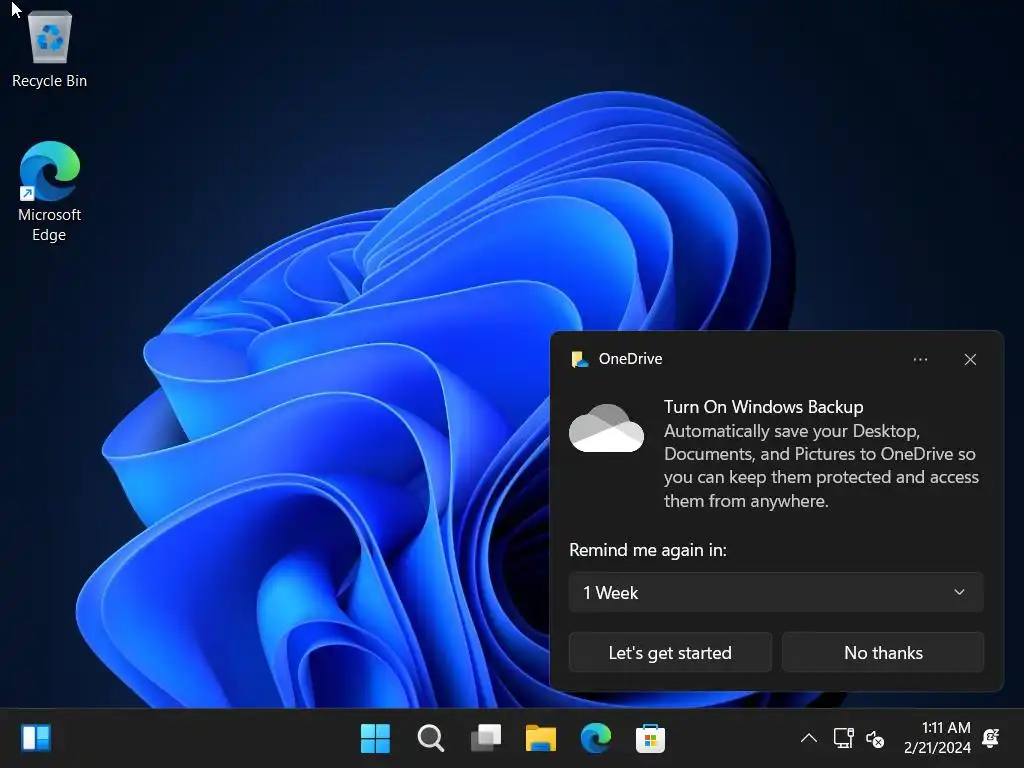
Task: Dismiss the OneDrive notification
Action: click(970, 359)
